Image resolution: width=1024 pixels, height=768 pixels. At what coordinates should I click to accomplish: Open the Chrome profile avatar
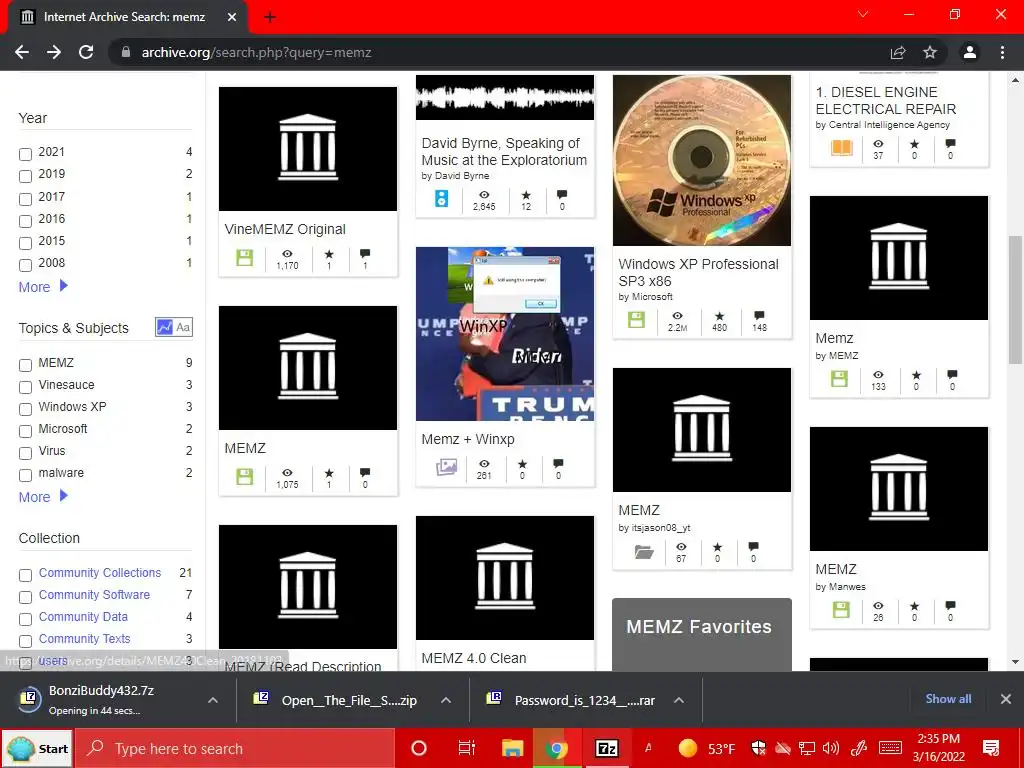[x=970, y=52]
